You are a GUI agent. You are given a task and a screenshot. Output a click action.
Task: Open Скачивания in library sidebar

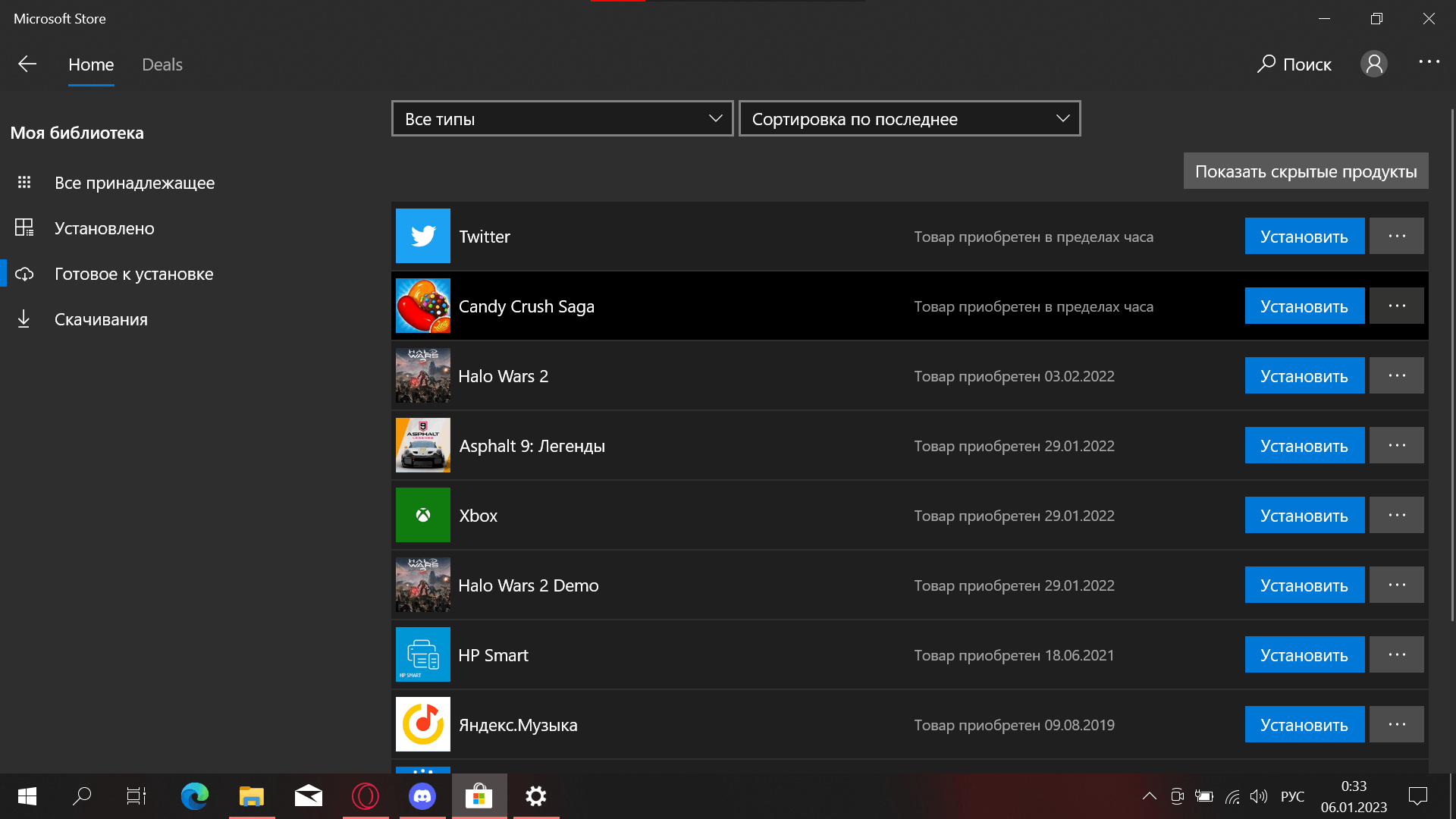coord(101,319)
